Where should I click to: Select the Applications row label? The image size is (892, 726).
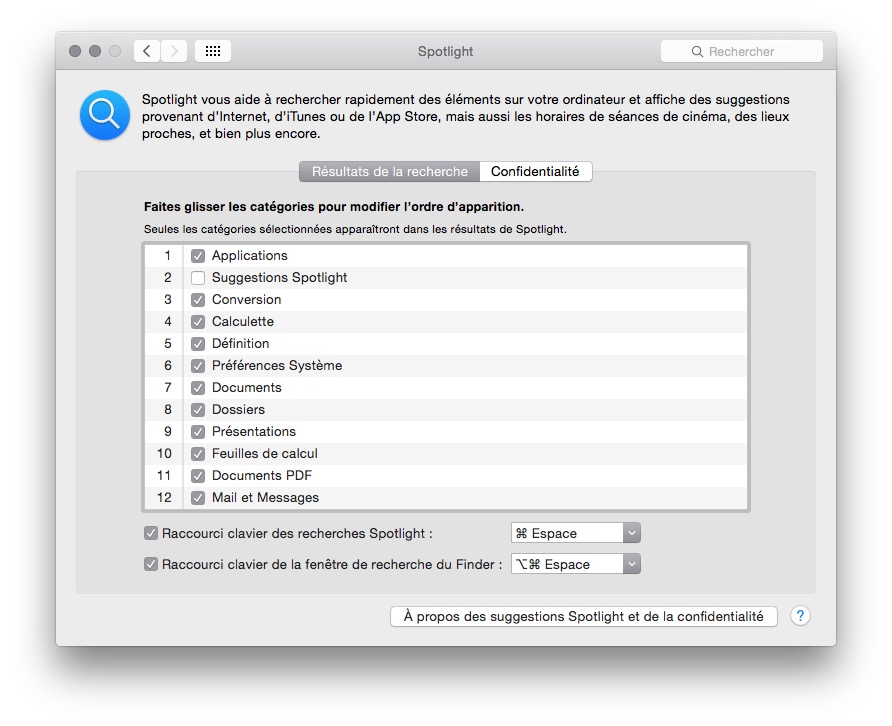point(250,255)
